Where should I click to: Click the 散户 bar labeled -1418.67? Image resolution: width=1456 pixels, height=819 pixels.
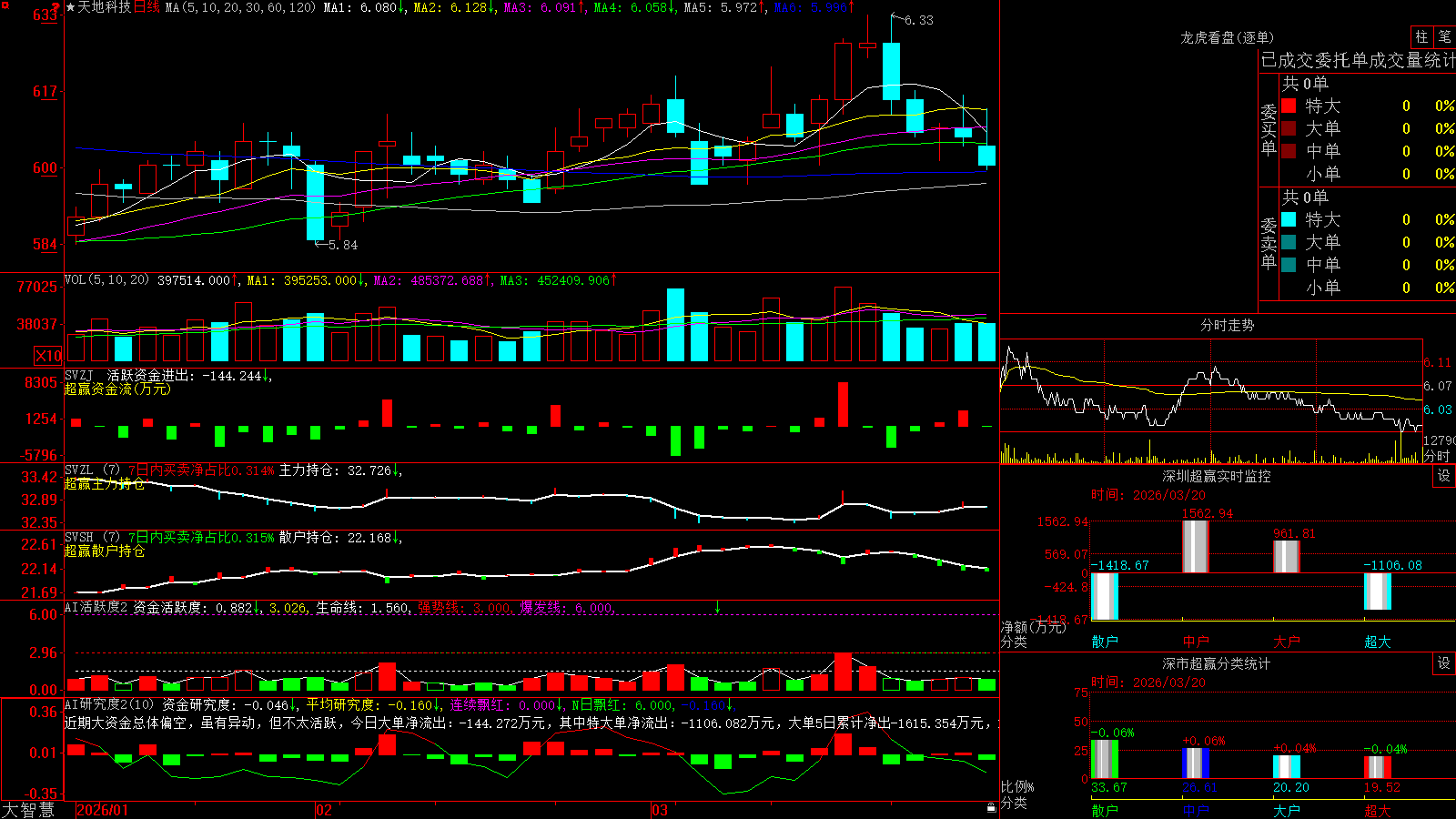pyautogui.click(x=1104, y=597)
